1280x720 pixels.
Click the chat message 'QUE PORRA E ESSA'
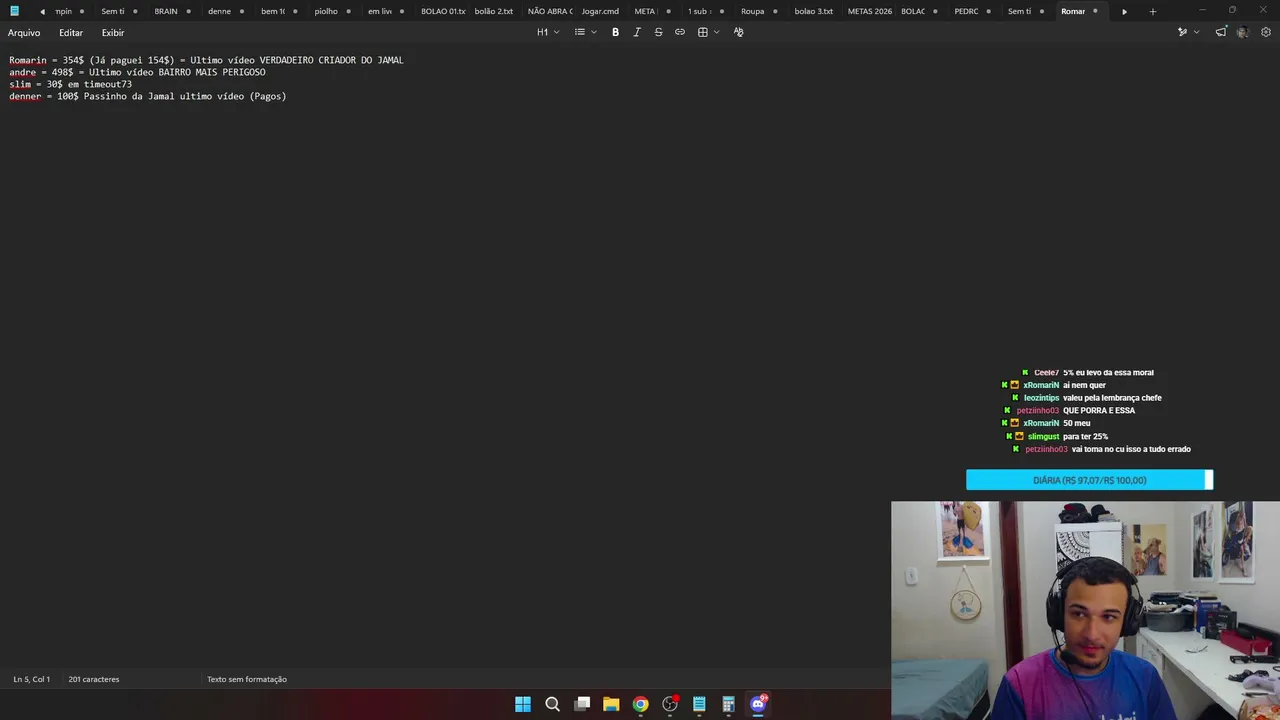[x=1099, y=410]
